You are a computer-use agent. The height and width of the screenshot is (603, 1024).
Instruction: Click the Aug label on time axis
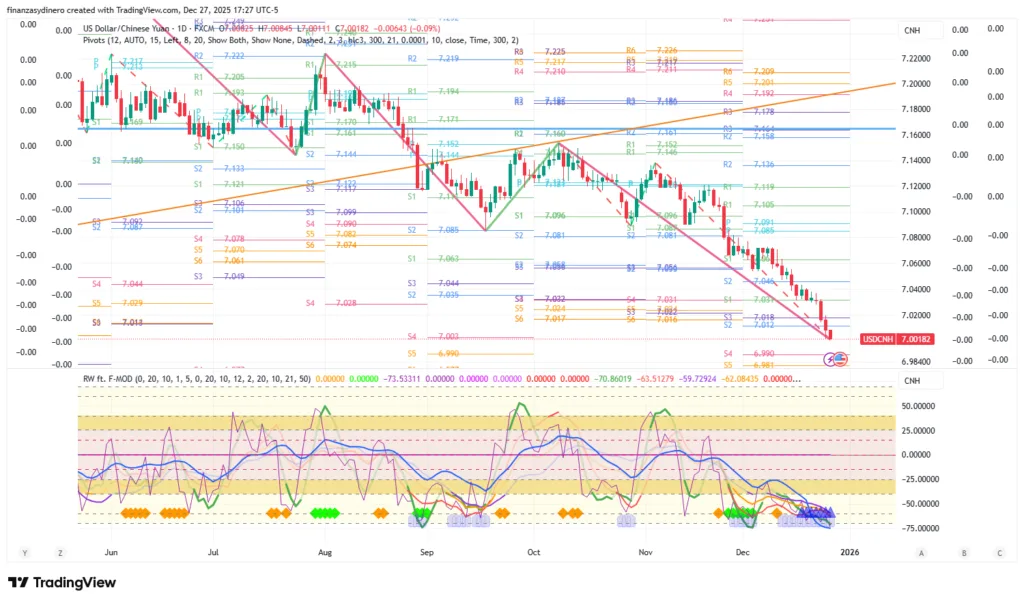(324, 551)
